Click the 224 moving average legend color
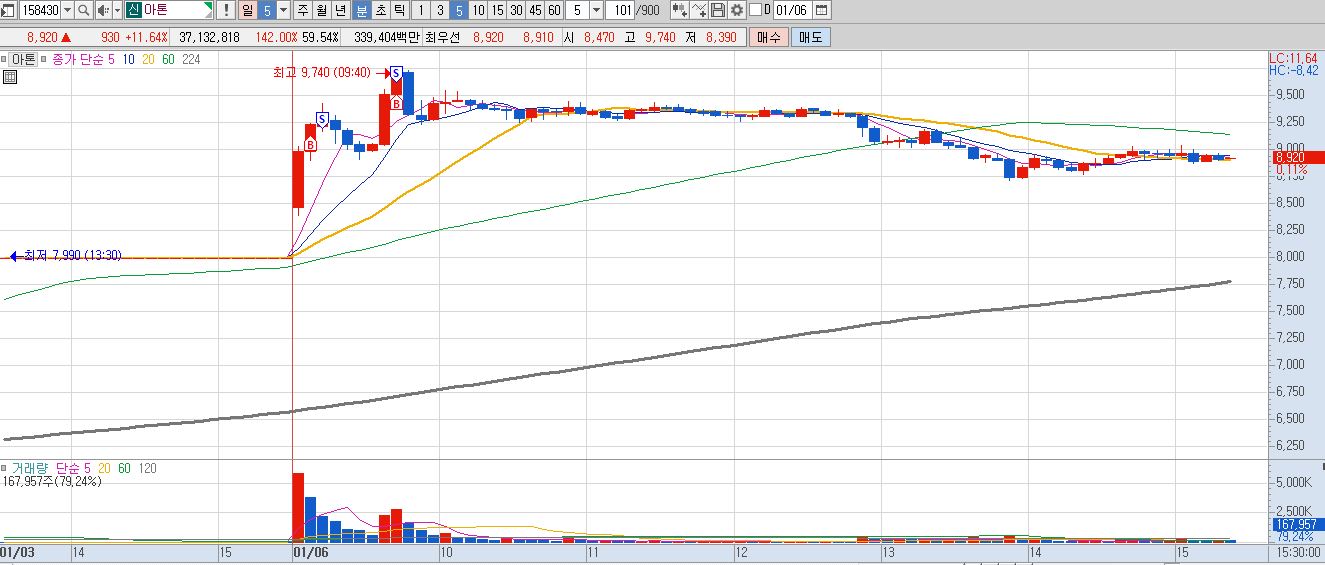The height and width of the screenshot is (565, 1325). 192,60
